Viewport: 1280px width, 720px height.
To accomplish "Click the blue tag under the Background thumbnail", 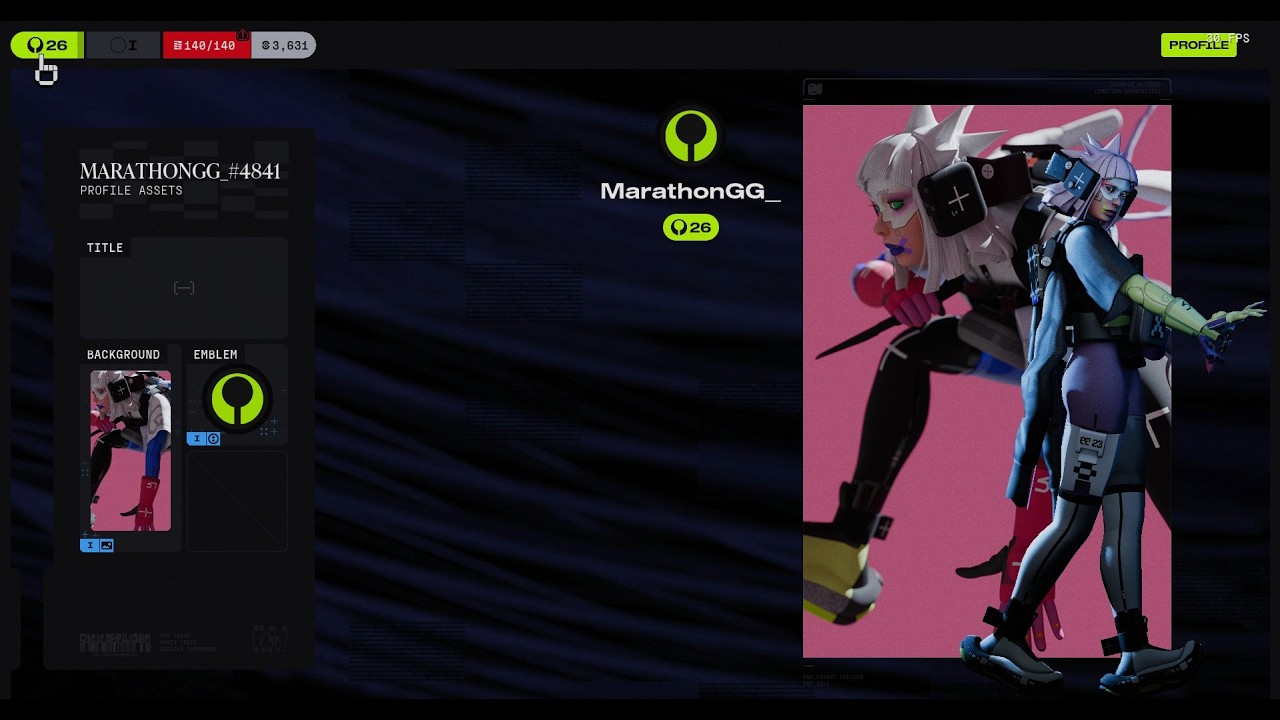I will [97, 545].
